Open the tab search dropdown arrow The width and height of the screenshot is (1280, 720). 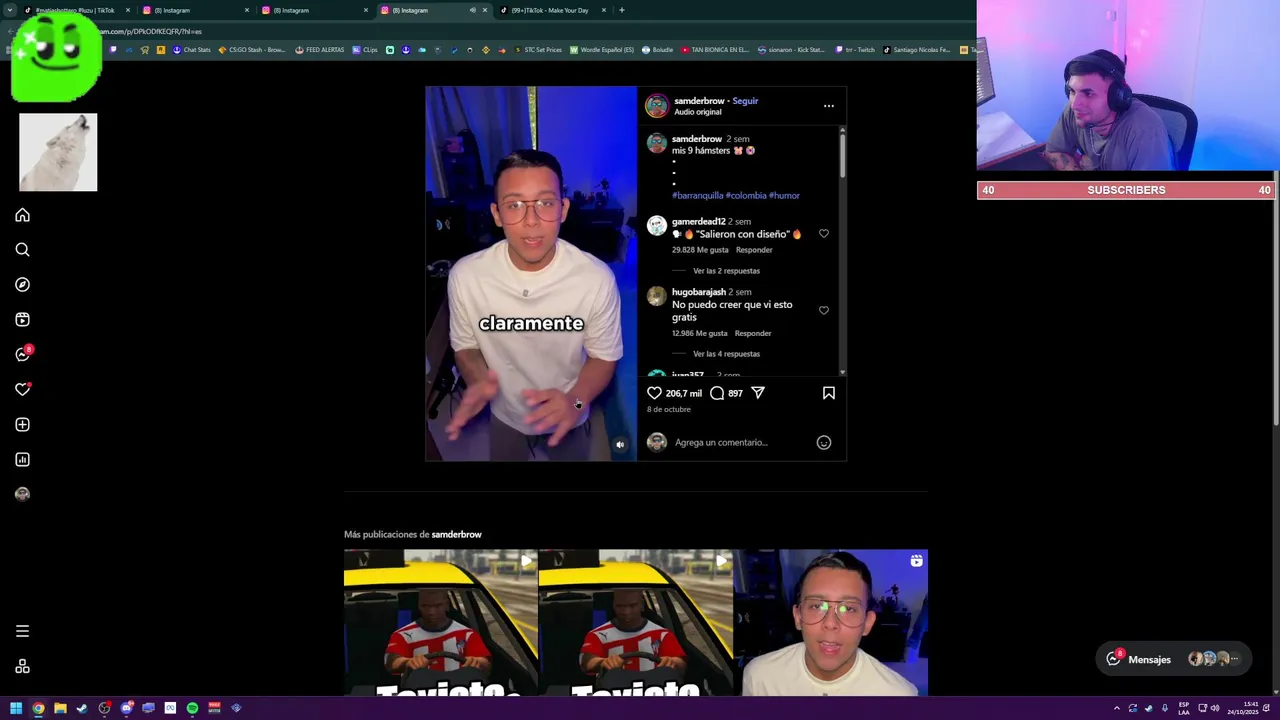click(9, 10)
